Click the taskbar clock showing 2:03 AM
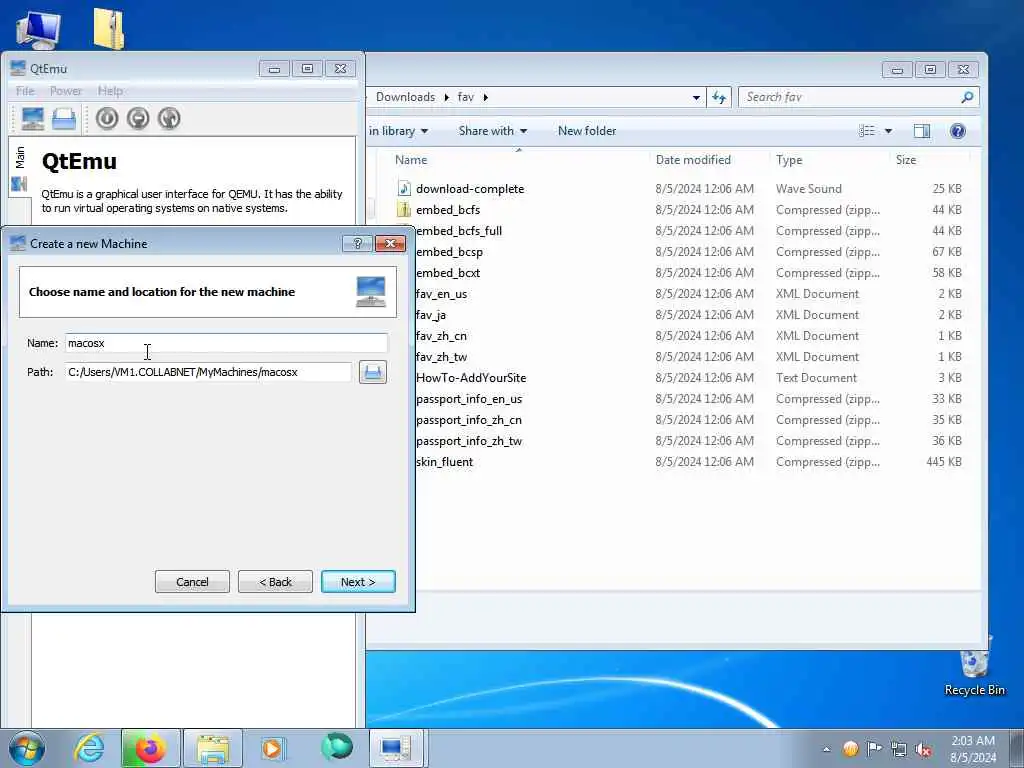Screen dimensions: 1024x768 [973, 749]
